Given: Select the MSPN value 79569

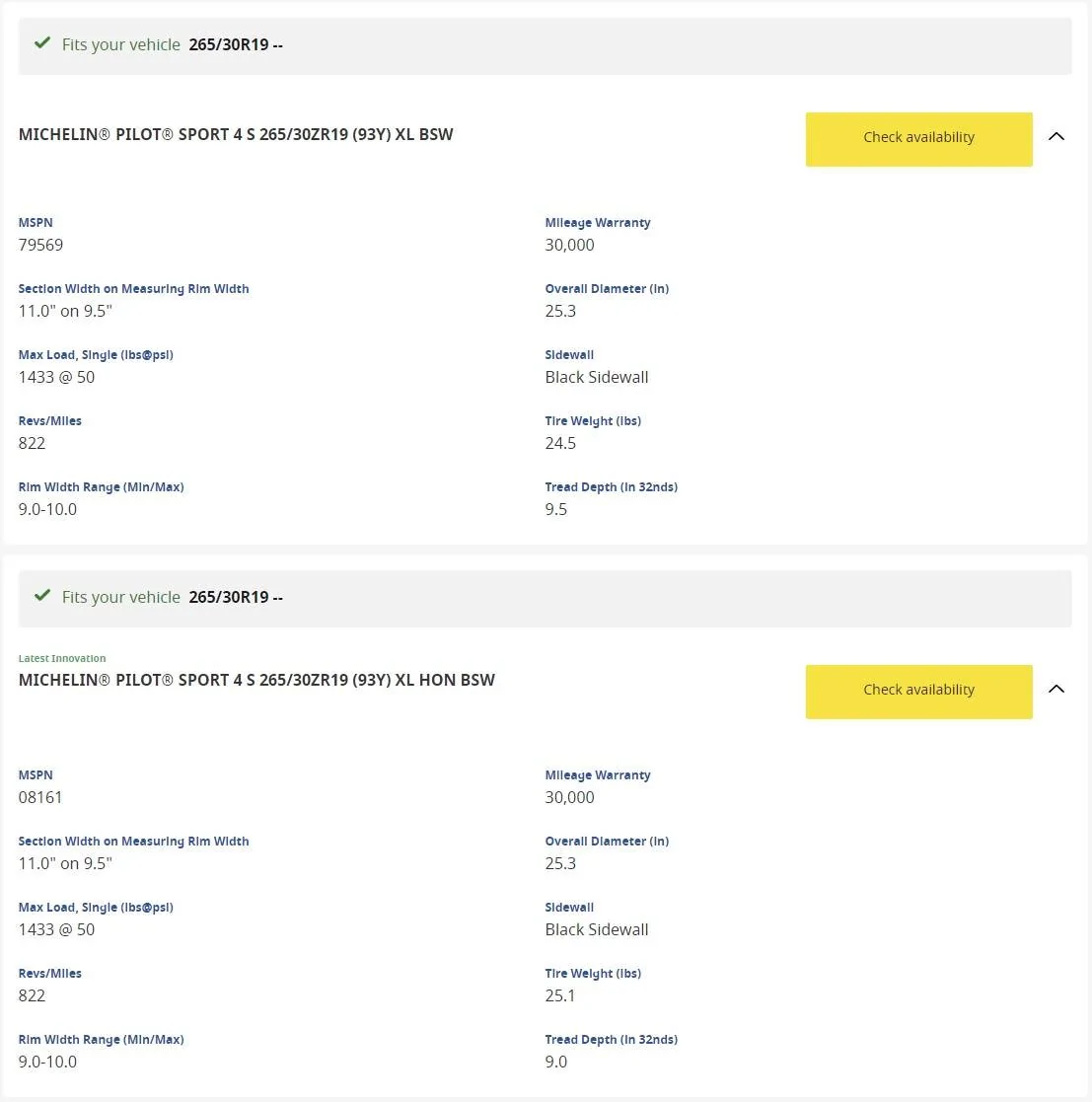Looking at the screenshot, I should pyautogui.click(x=40, y=245).
